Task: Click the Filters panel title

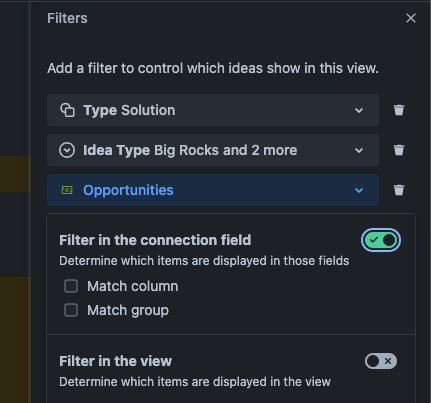Action: [67, 18]
